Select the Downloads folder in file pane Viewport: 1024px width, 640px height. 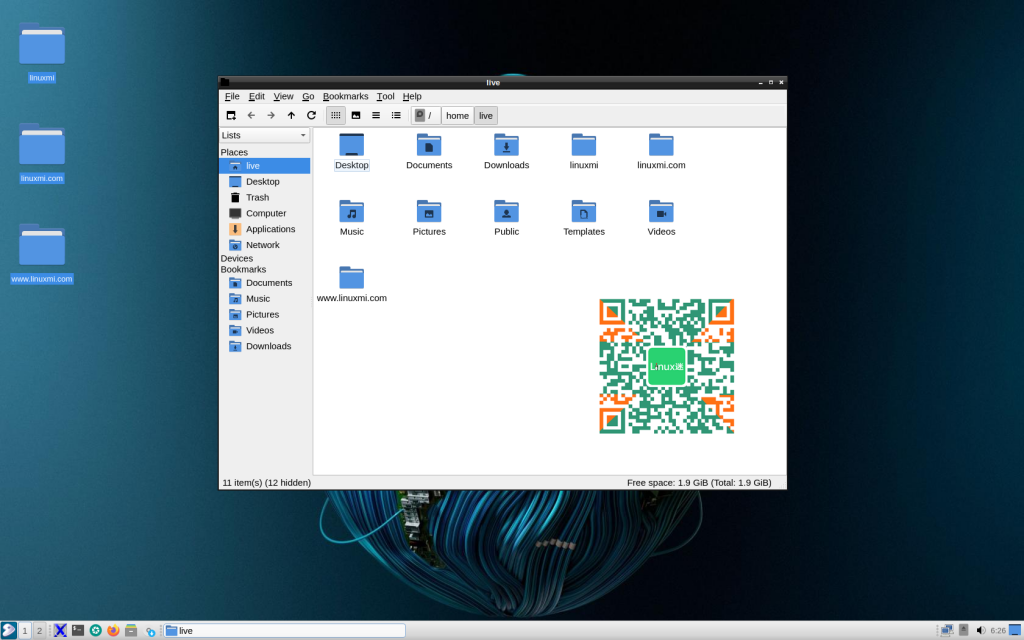(x=506, y=152)
